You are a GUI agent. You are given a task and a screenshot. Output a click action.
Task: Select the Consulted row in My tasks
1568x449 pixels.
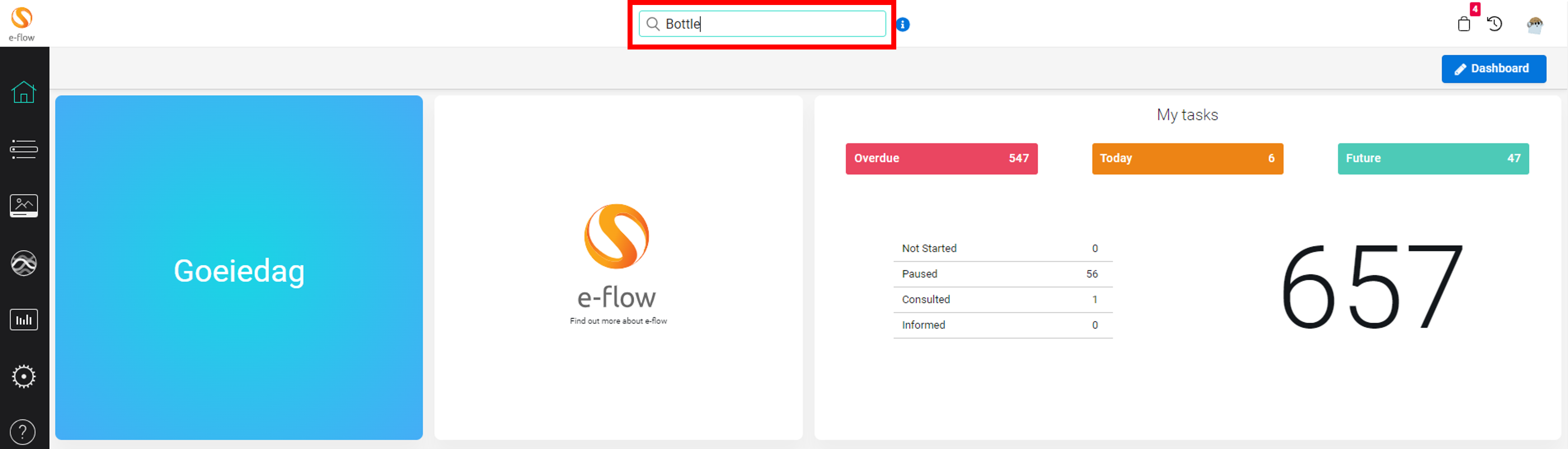tap(1002, 299)
